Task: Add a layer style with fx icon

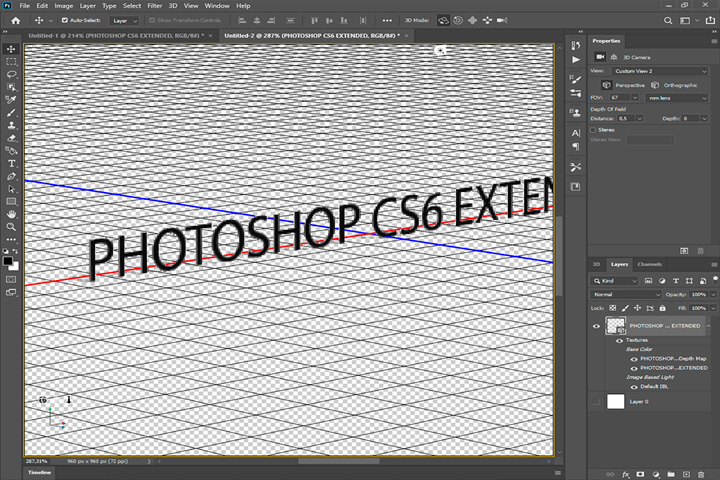Action: [x=625, y=474]
